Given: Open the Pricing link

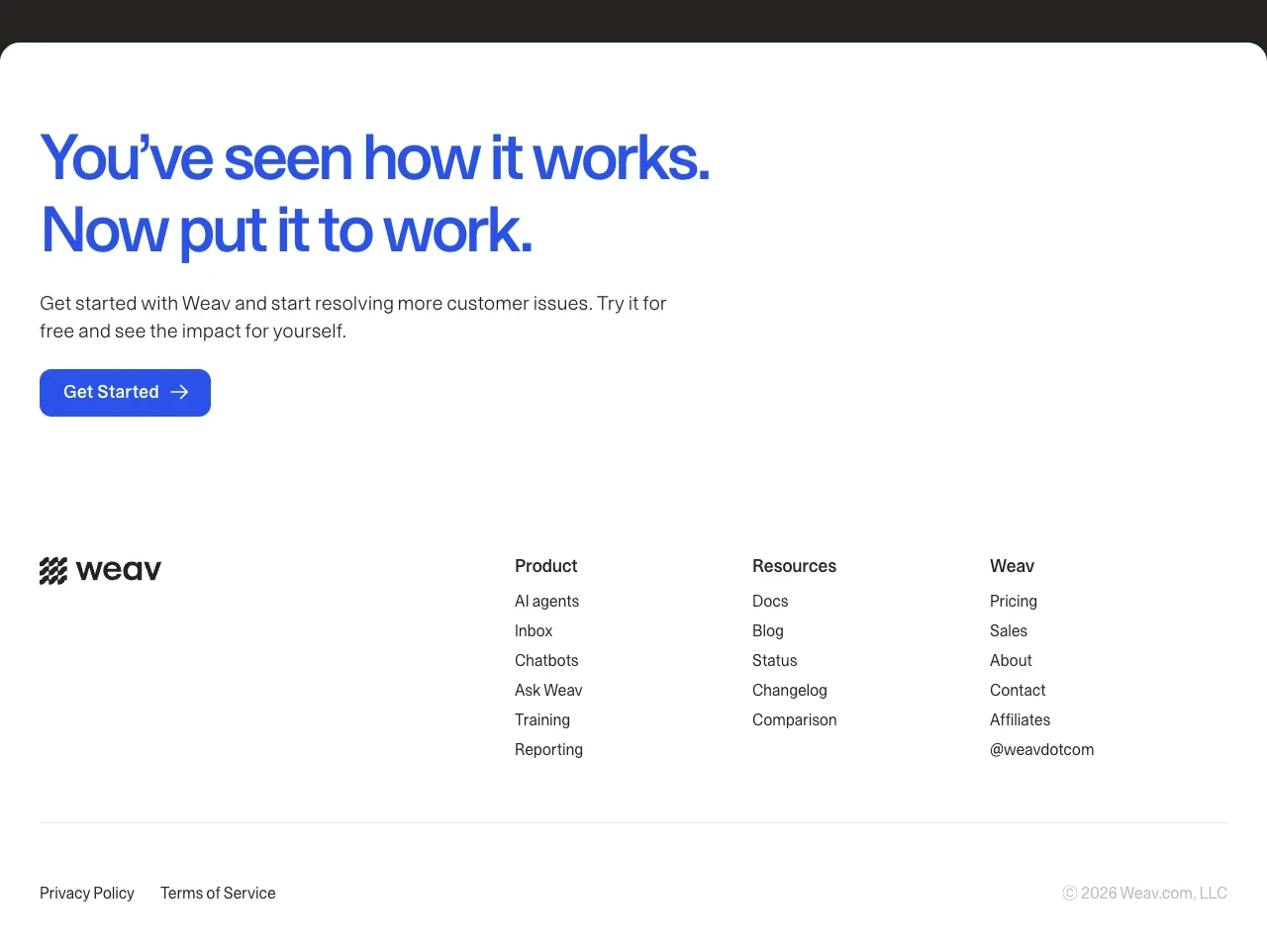Looking at the screenshot, I should coord(1014,601).
